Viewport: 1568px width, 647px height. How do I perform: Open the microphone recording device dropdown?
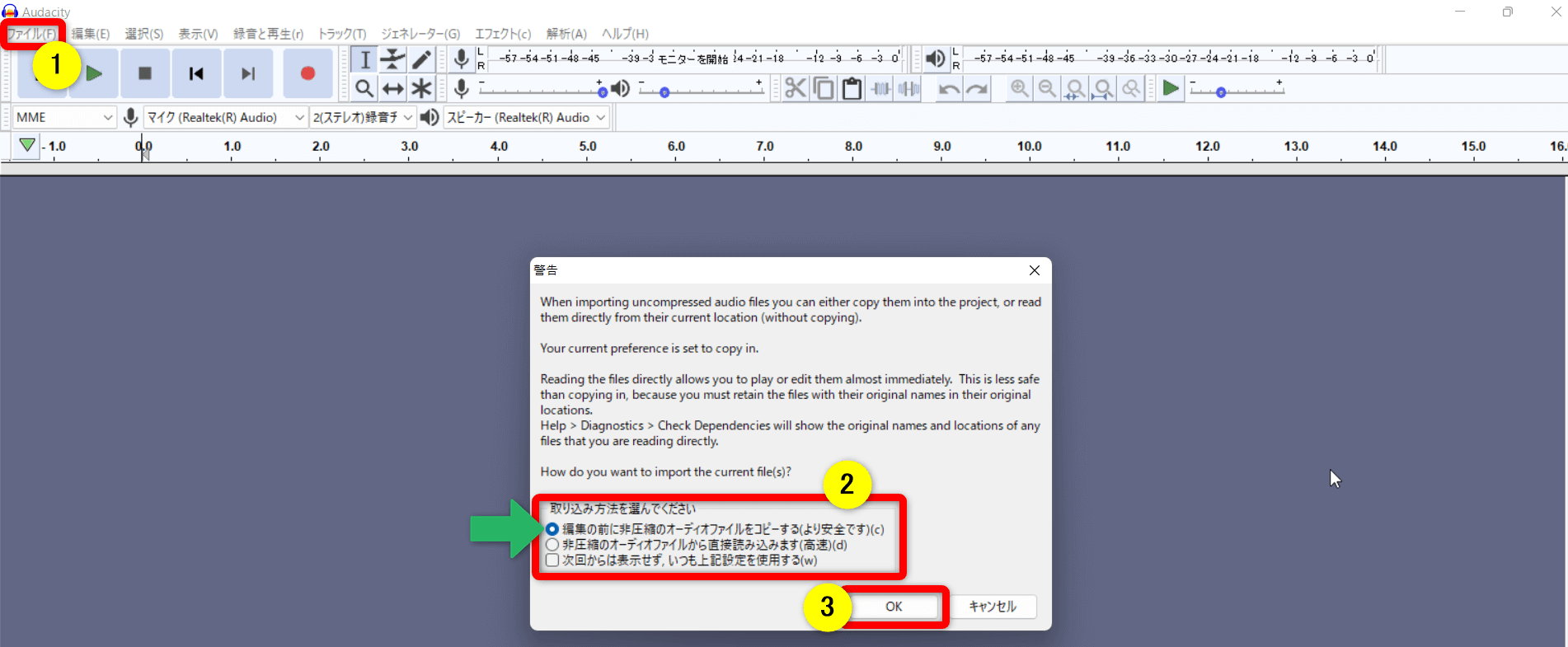tap(225, 117)
